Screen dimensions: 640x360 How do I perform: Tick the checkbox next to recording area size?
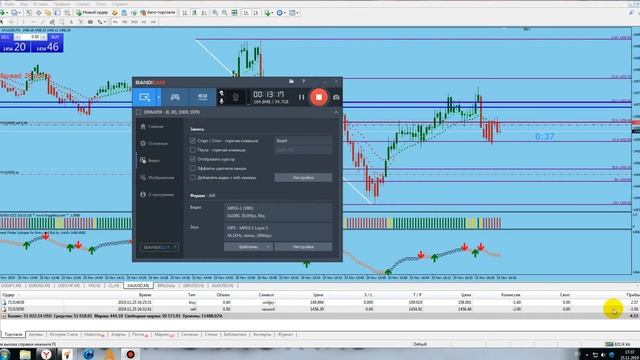click(x=138, y=112)
